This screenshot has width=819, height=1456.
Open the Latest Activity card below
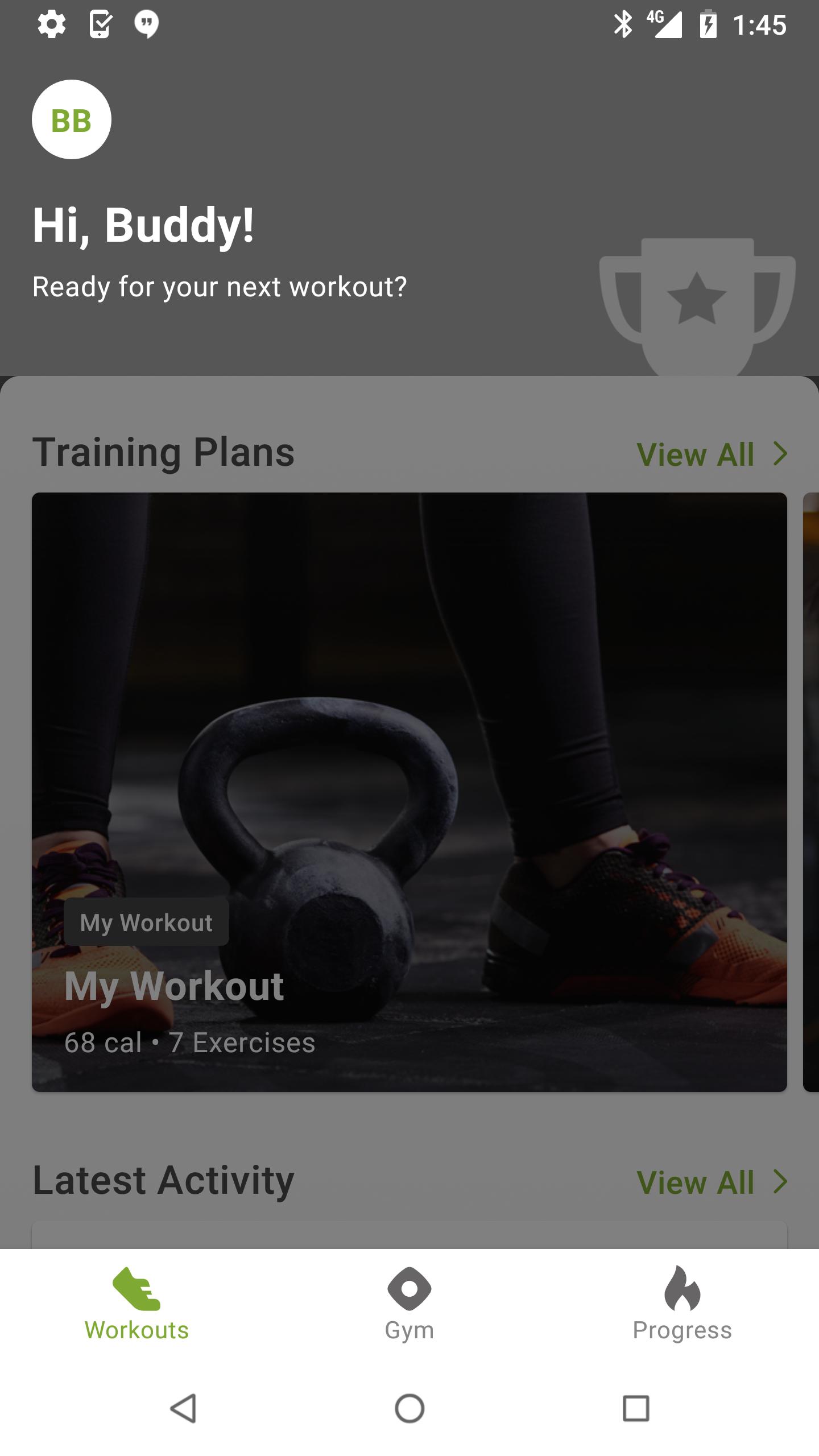[x=409, y=1235]
